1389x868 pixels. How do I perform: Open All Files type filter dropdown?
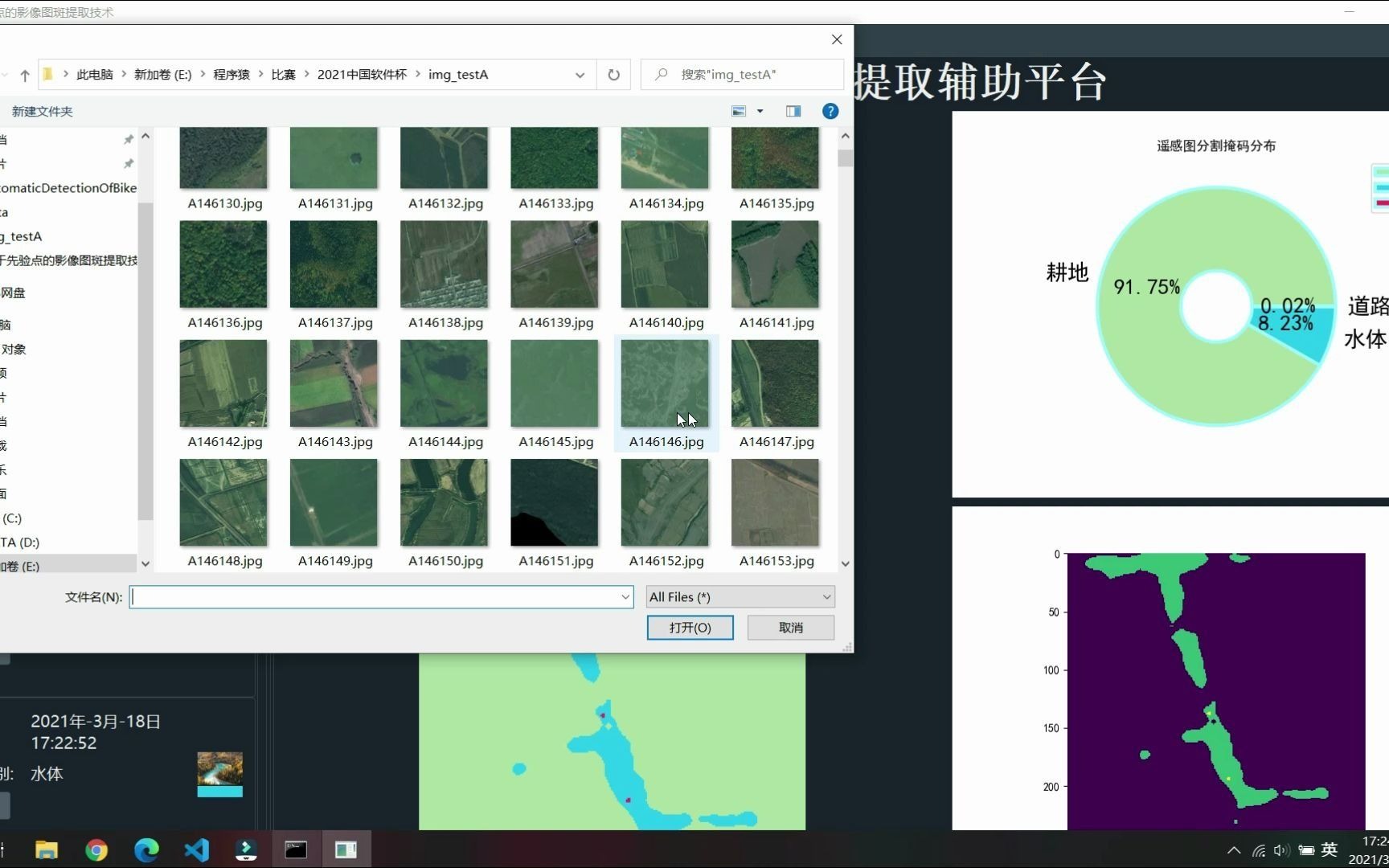coord(826,597)
